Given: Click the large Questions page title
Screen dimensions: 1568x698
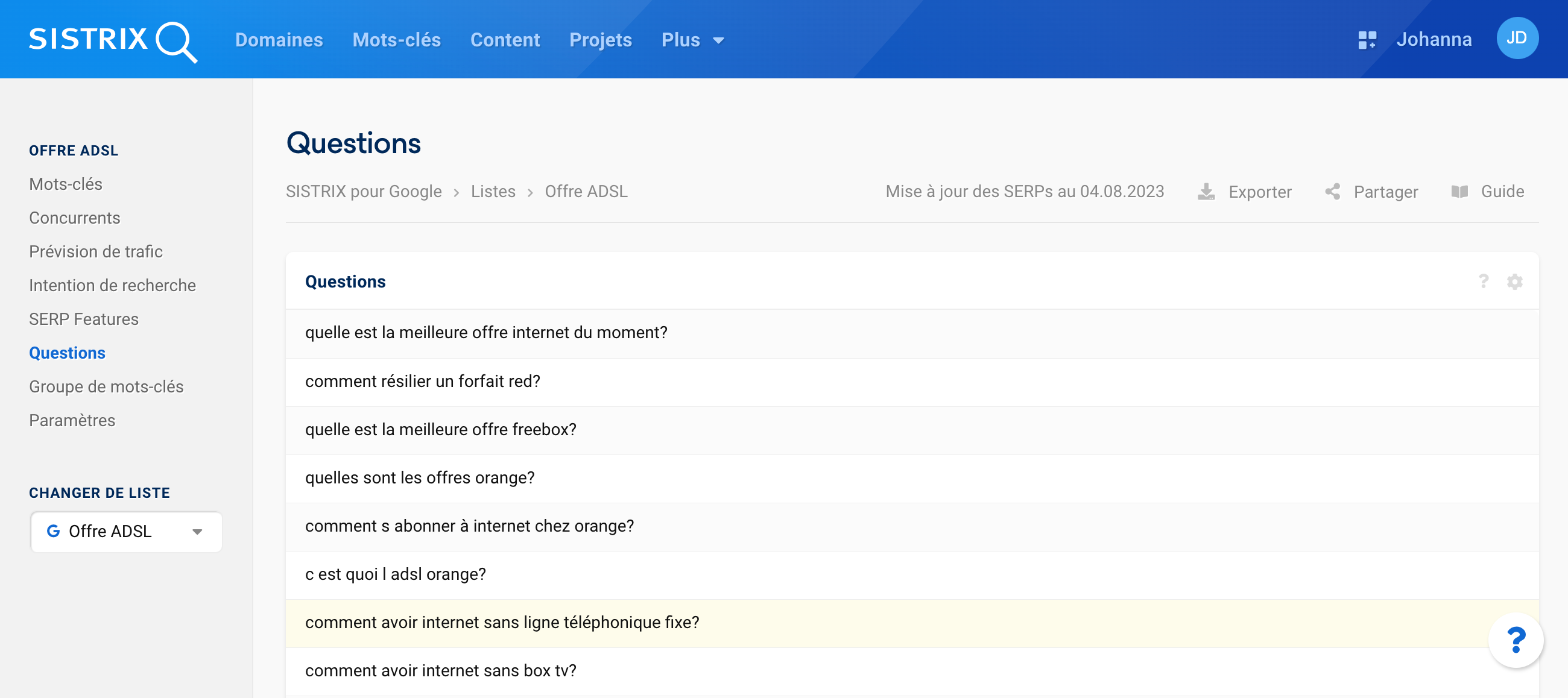Looking at the screenshot, I should (353, 143).
